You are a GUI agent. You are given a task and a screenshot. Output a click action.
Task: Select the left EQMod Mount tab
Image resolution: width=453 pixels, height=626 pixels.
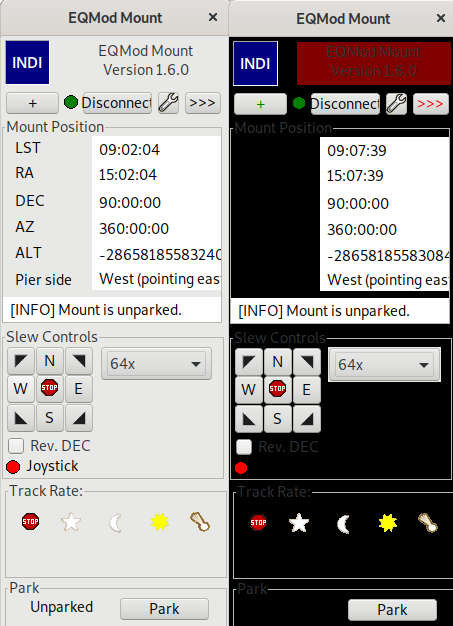click(115, 18)
